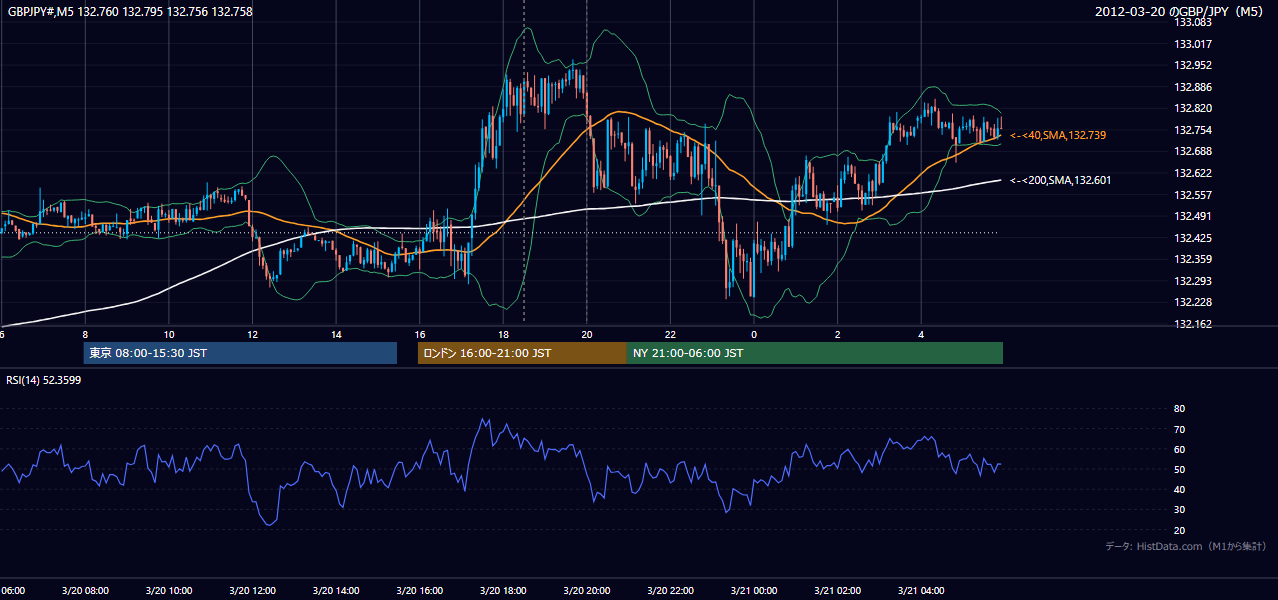Select the 40 SMA label 132.739
Image resolution: width=1278 pixels, height=600 pixels.
pos(1058,134)
